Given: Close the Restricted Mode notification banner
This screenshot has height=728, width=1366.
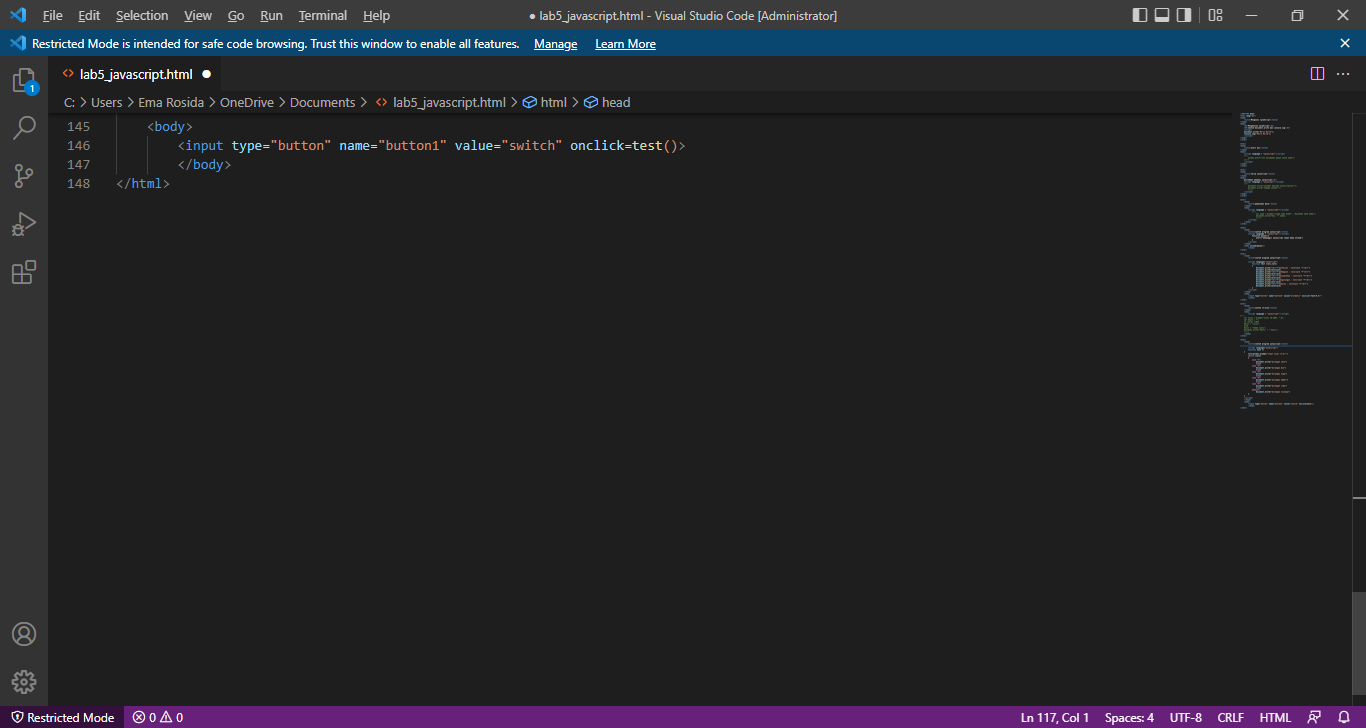Looking at the screenshot, I should pos(1345,43).
